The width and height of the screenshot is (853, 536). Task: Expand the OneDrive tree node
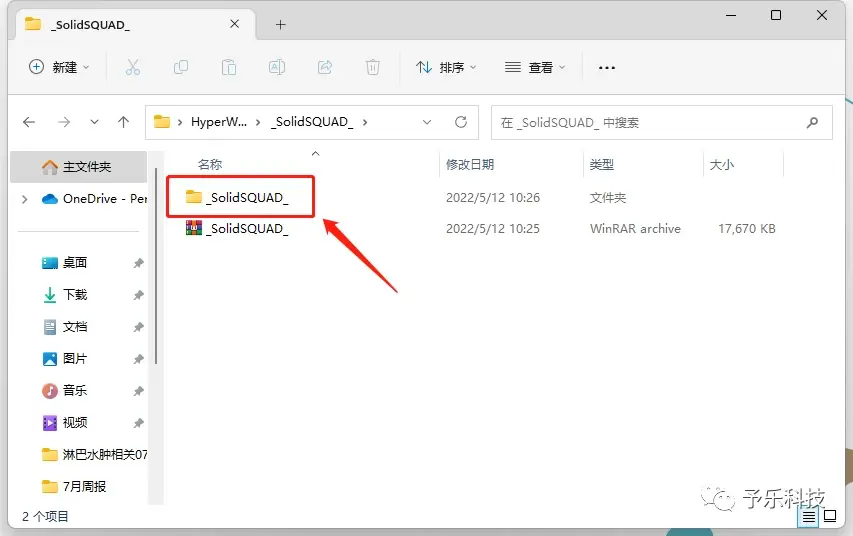click(24, 199)
